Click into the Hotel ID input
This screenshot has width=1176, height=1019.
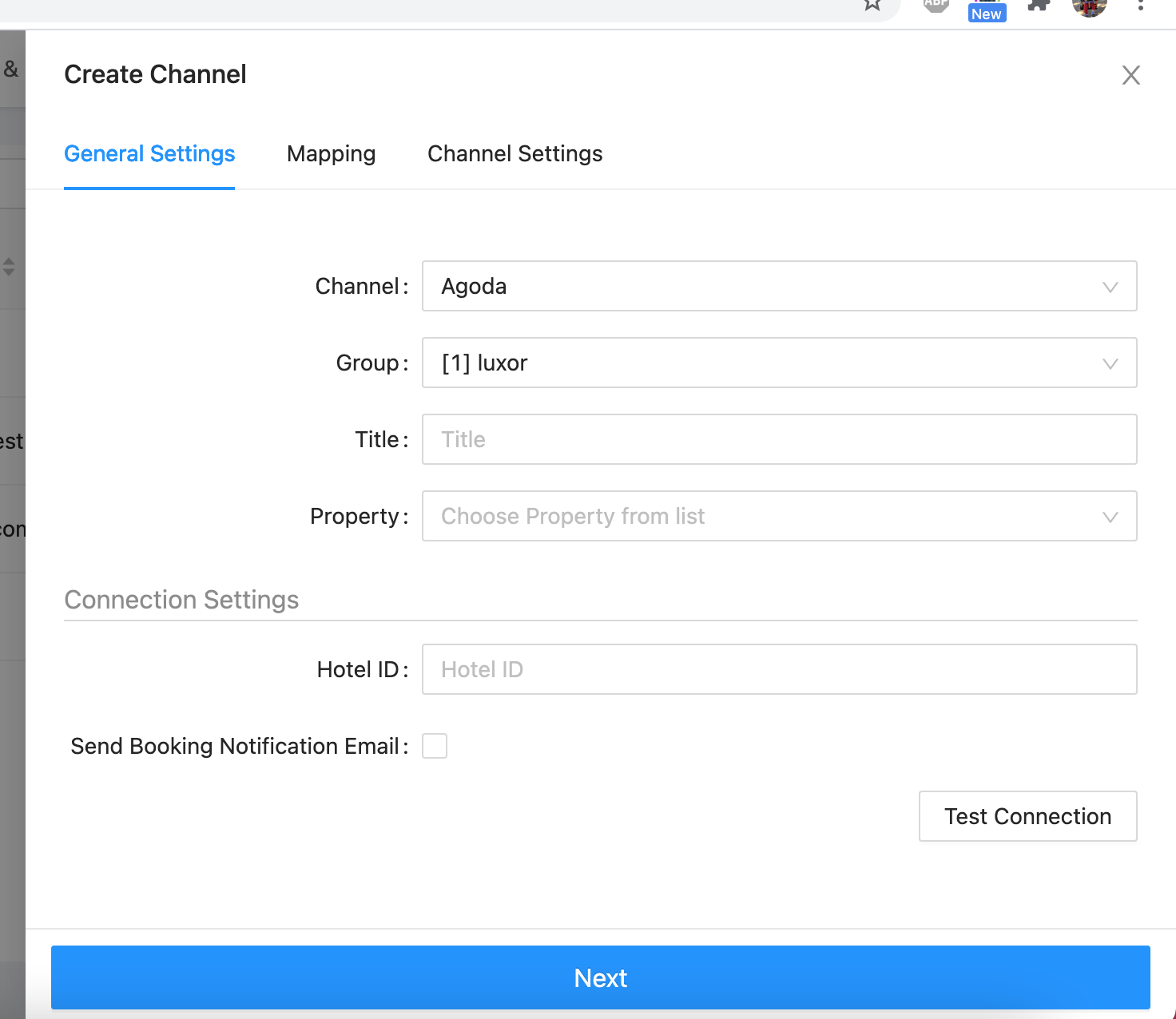(x=779, y=669)
